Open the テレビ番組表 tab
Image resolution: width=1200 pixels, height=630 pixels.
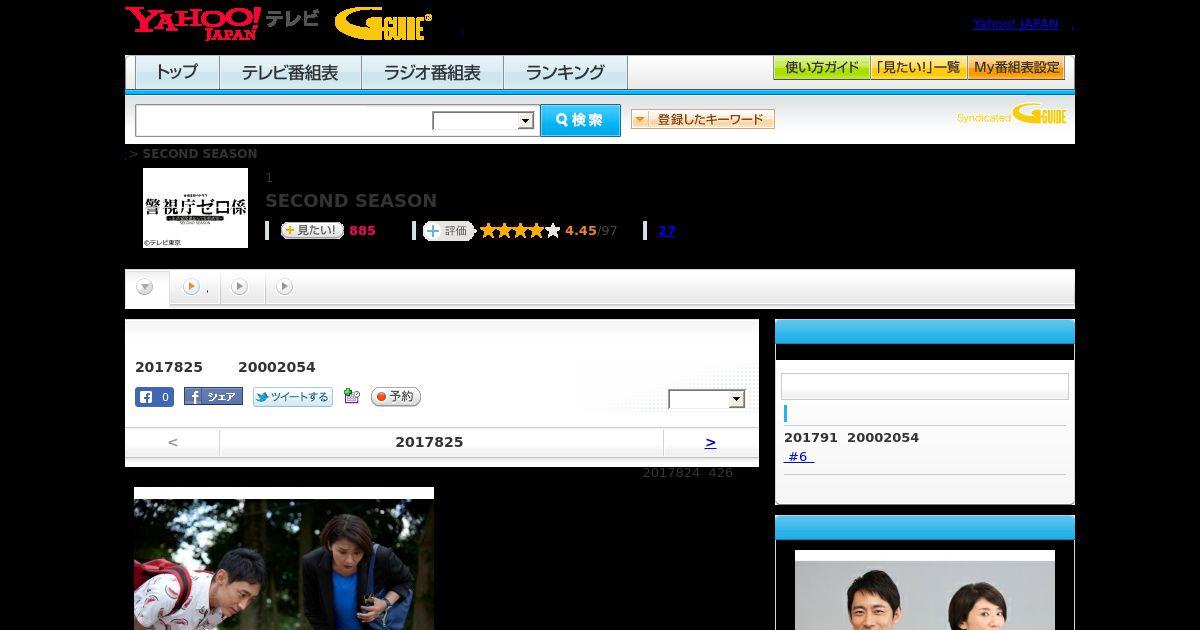click(290, 72)
